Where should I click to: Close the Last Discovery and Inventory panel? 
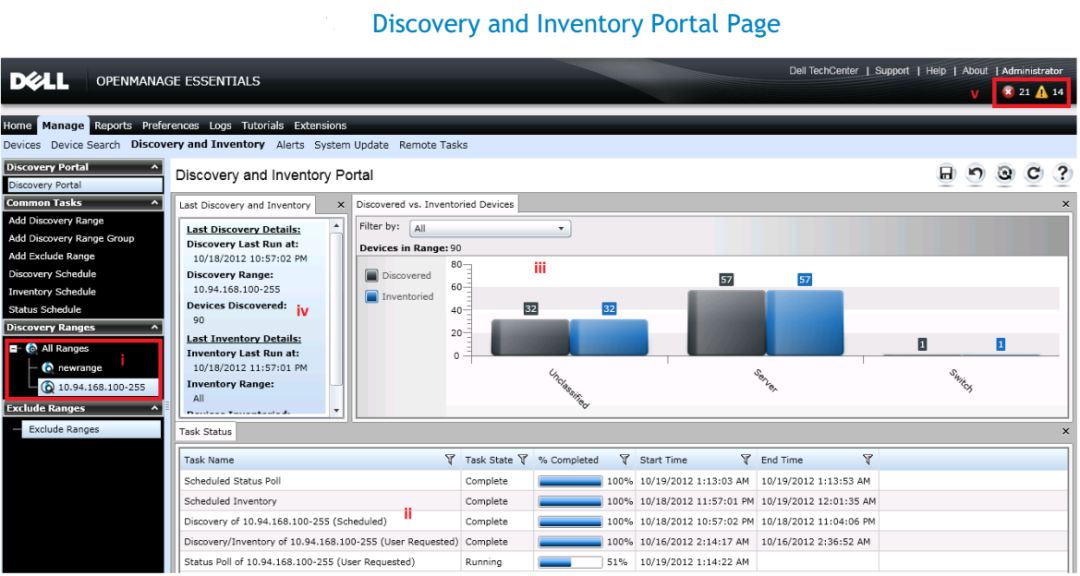[340, 205]
